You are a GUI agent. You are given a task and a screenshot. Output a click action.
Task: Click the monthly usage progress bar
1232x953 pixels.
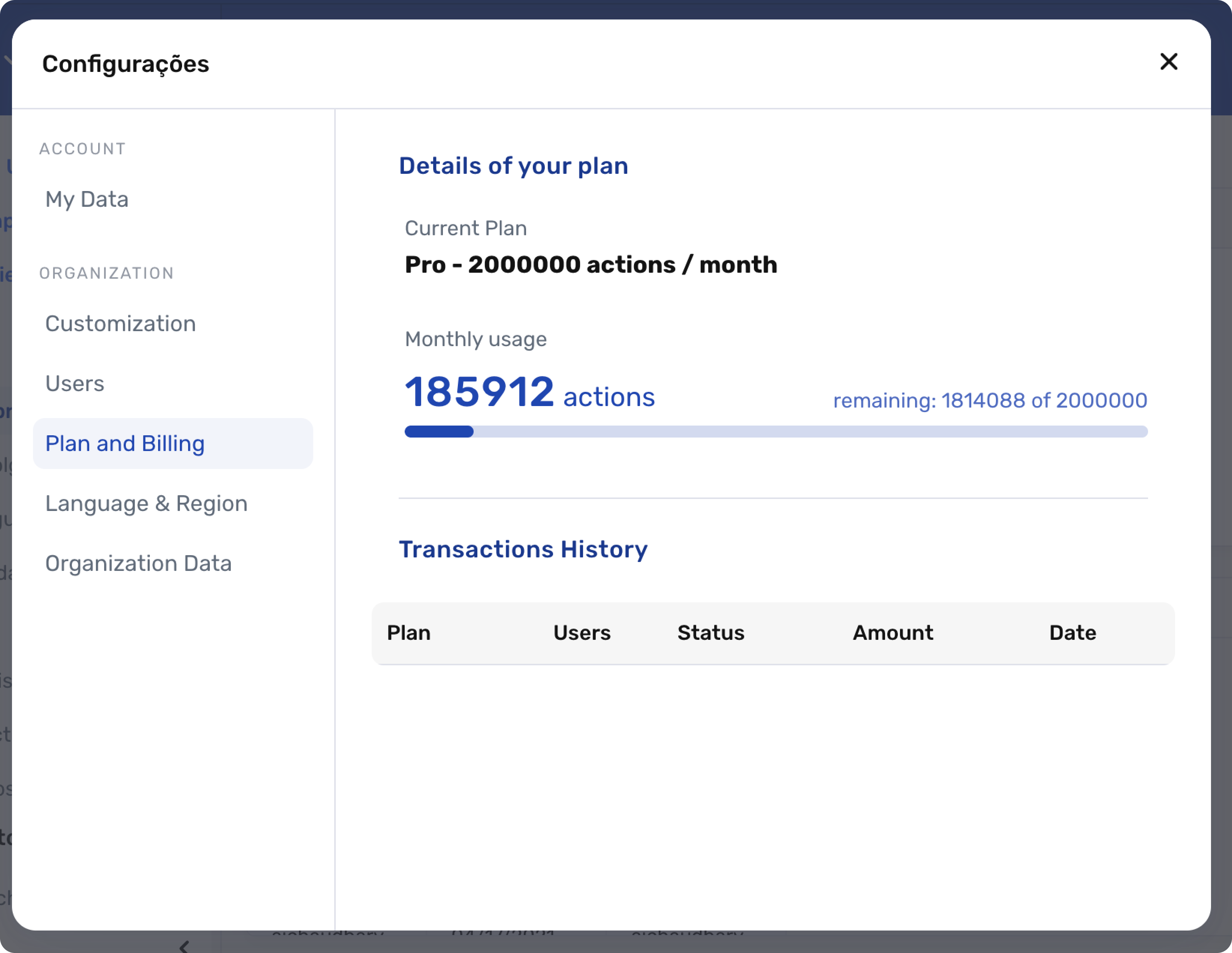(x=776, y=432)
